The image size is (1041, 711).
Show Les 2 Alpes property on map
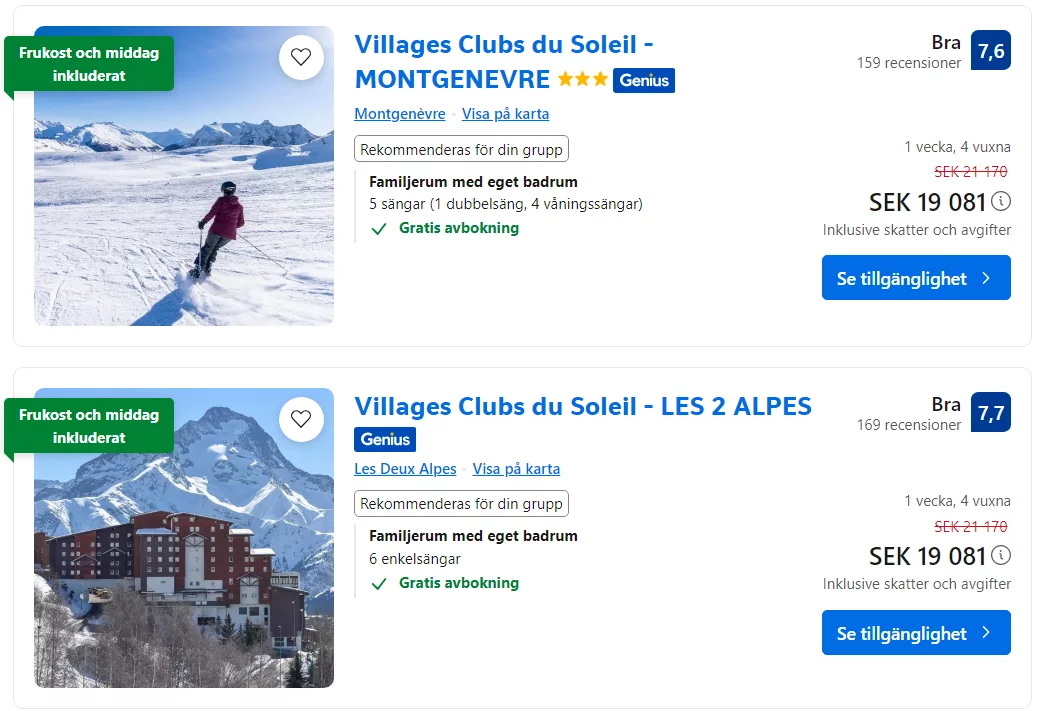[x=516, y=469]
